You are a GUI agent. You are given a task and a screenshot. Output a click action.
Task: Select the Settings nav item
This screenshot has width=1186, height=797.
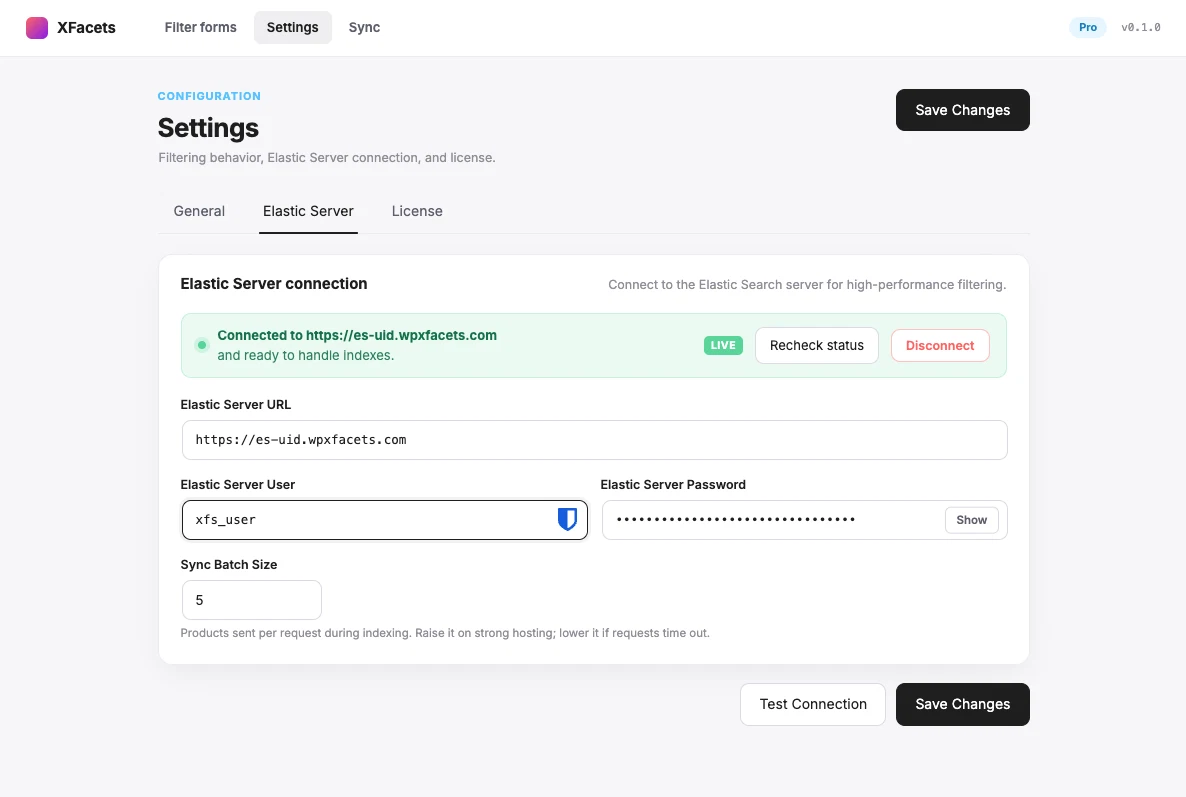coord(293,27)
